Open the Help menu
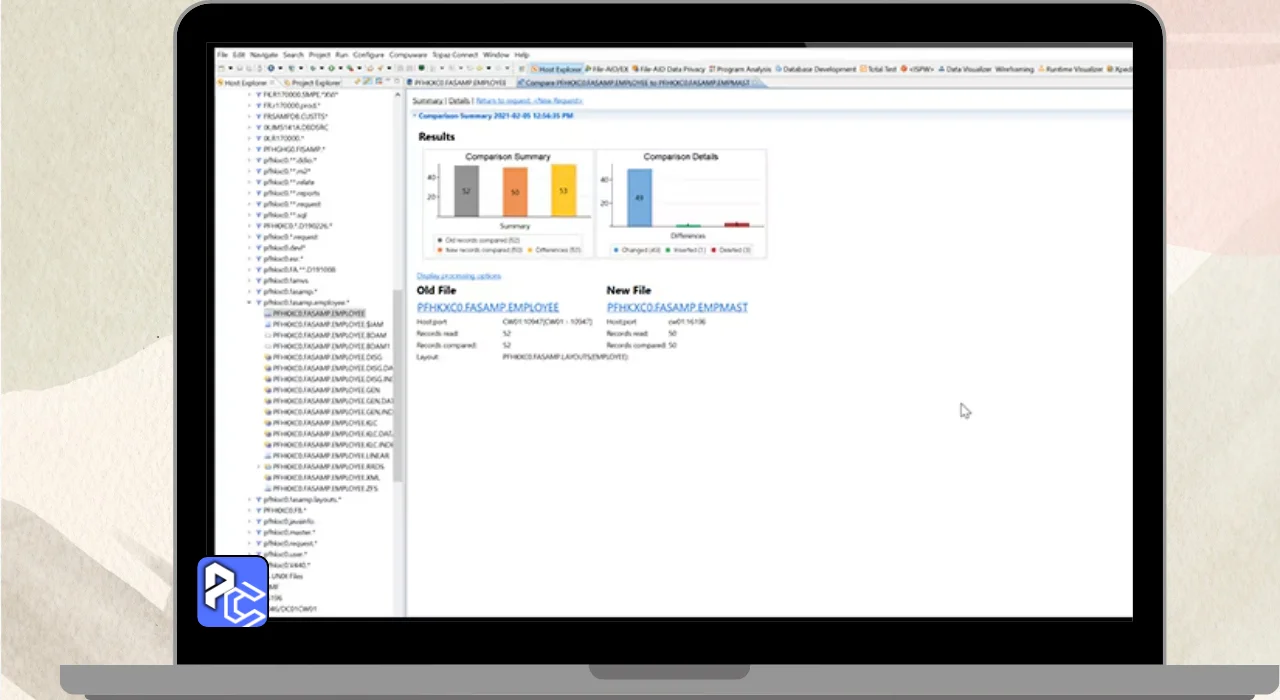Screen dimensions: 1280x700 pos(522,55)
